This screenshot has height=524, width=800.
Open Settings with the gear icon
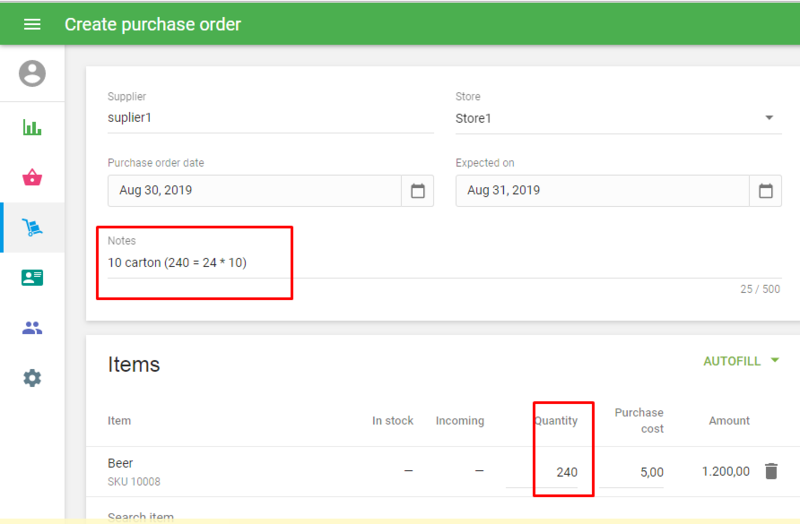(x=32, y=378)
